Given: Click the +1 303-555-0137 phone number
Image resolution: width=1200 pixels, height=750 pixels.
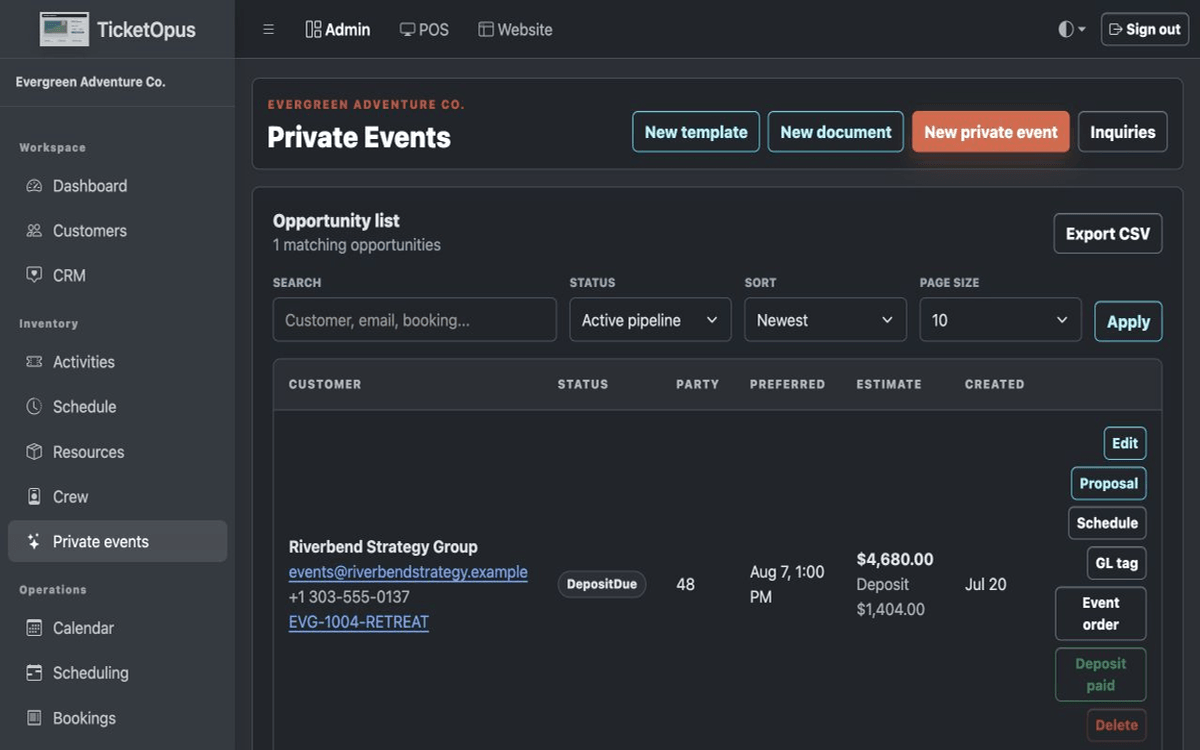Looking at the screenshot, I should pyautogui.click(x=349, y=597).
